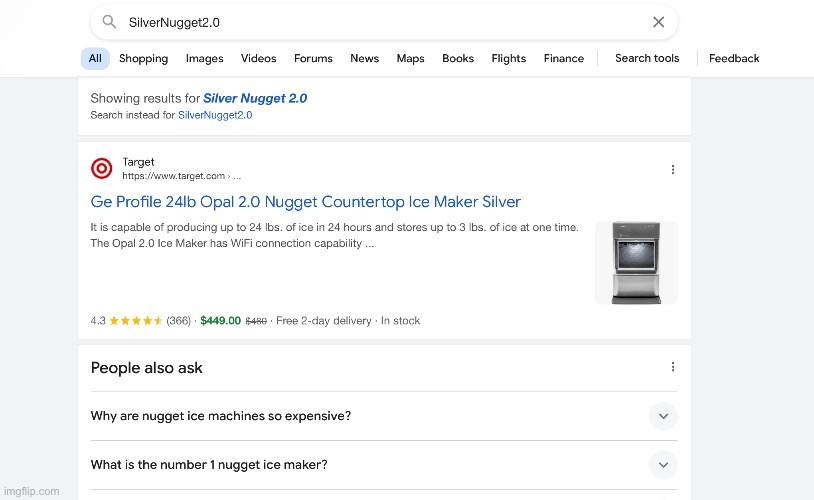Viewport: 814px width, 500px height.
Task: Click the magnifying glass search icon
Action: pos(109,22)
